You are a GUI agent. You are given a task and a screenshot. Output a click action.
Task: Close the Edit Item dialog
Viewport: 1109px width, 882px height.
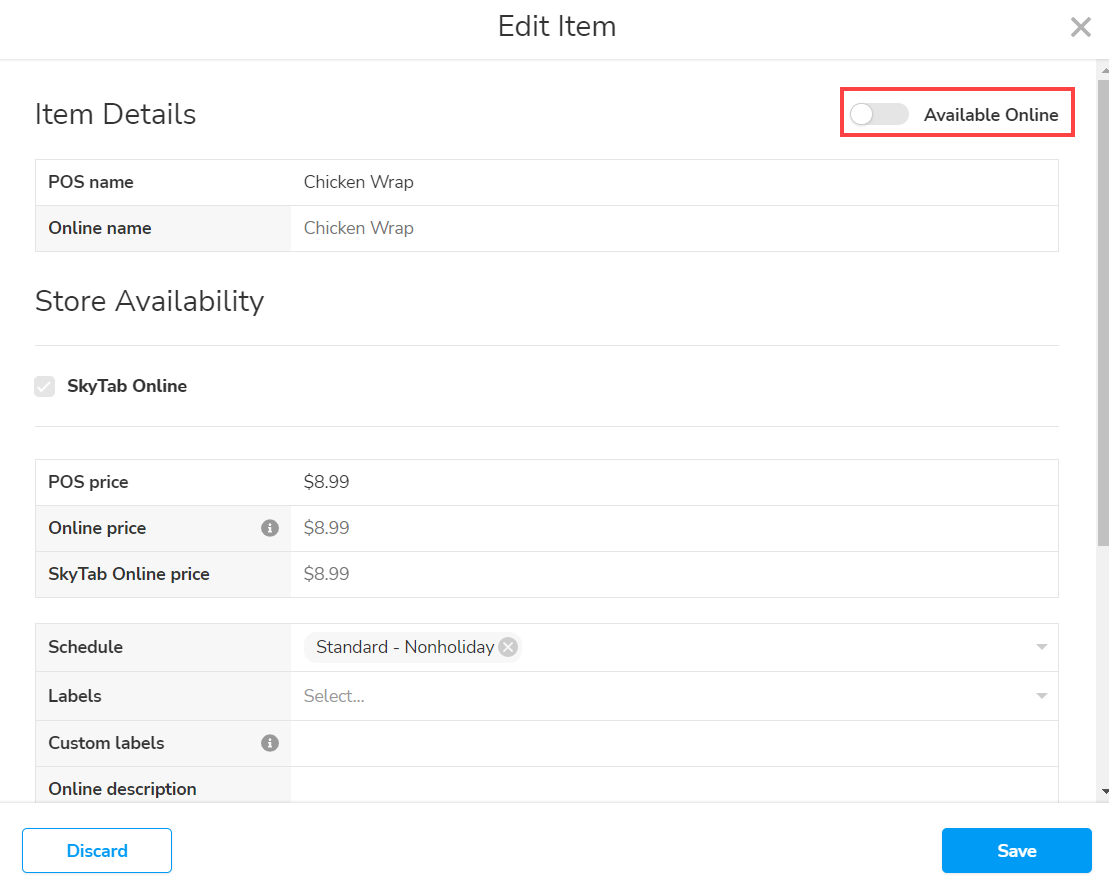[1080, 27]
